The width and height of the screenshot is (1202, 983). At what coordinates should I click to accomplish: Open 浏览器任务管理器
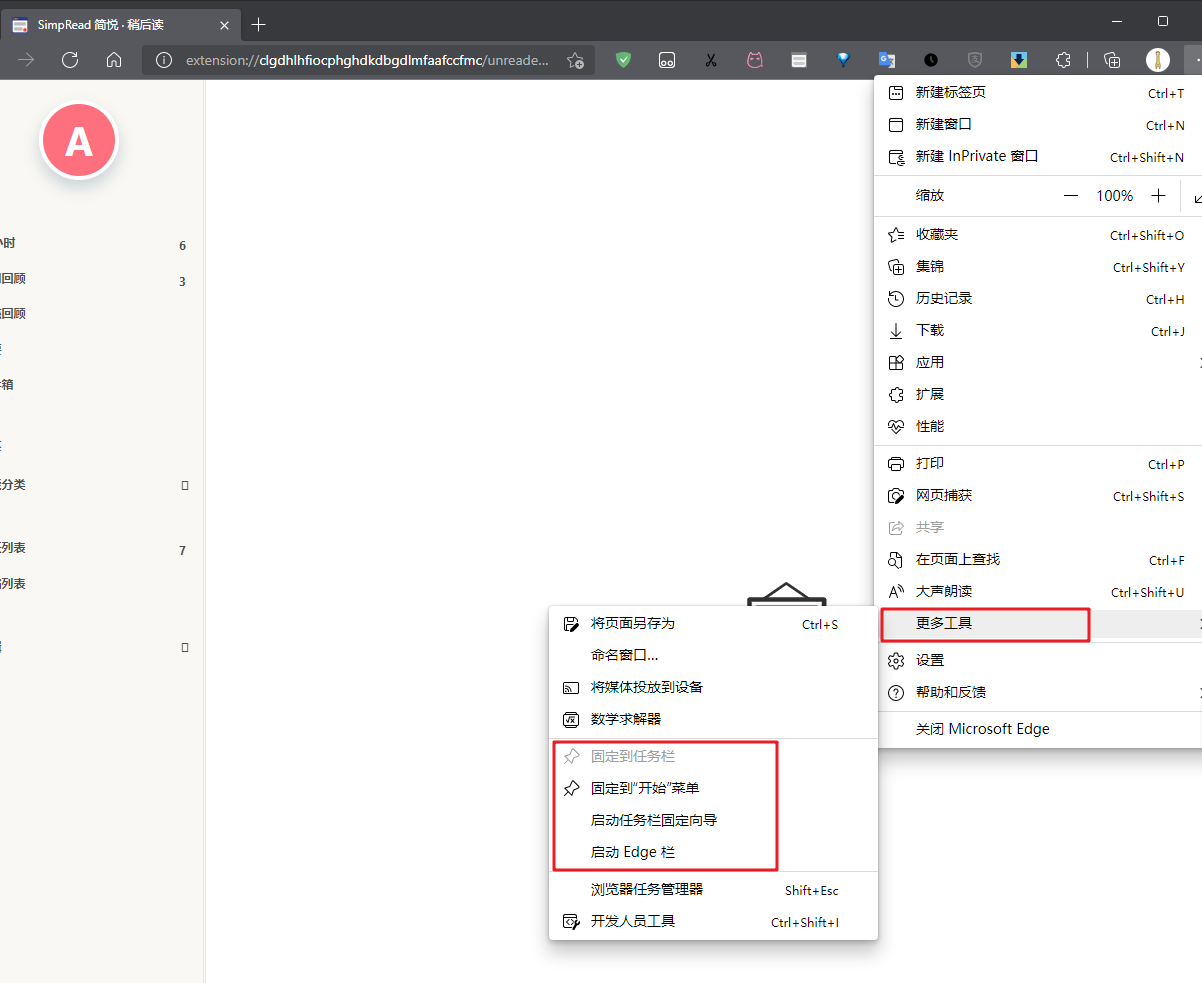713,890
